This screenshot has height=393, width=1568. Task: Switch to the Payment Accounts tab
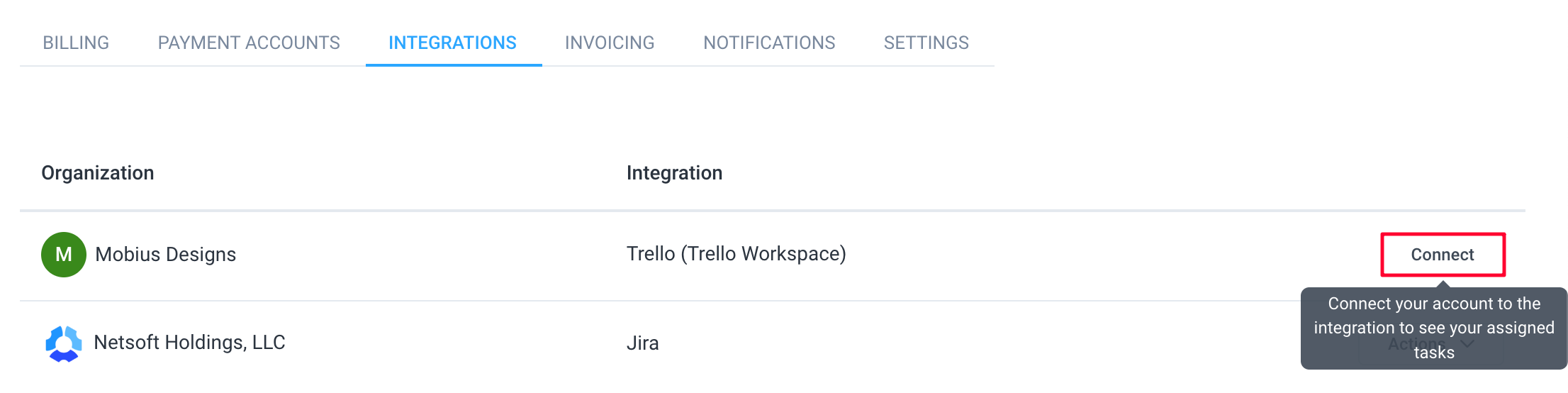pos(249,43)
